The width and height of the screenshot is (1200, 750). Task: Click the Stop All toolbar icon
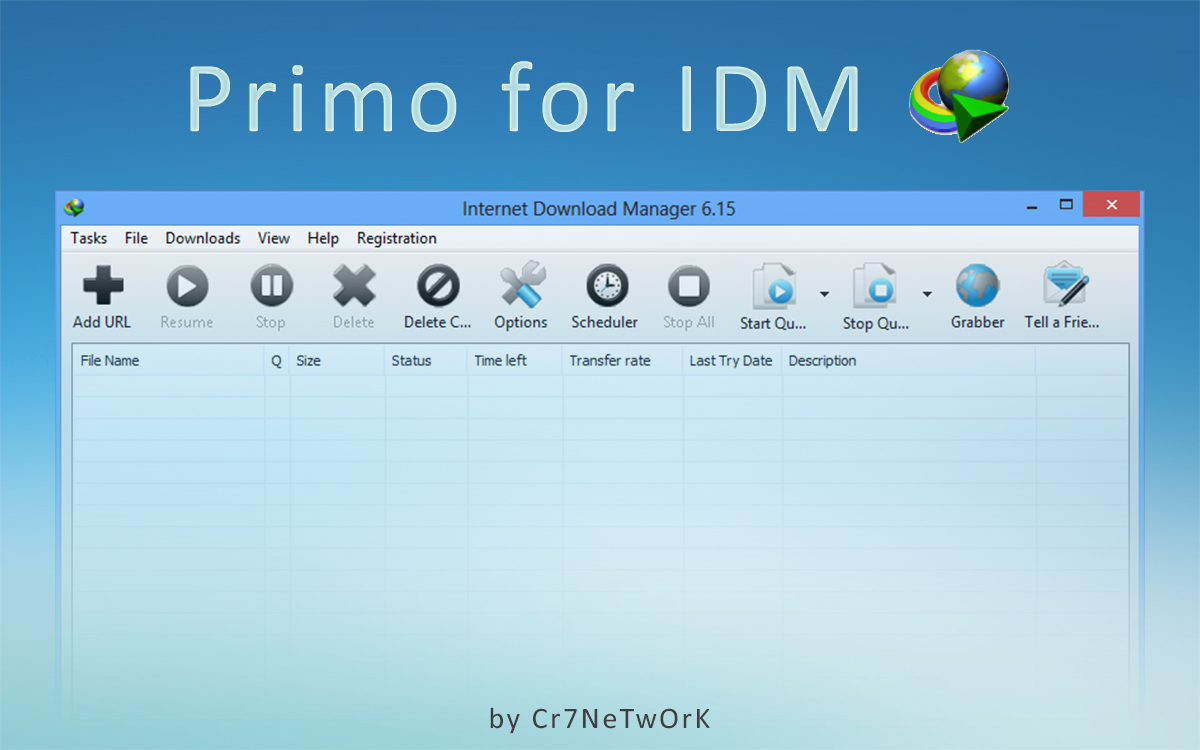click(689, 286)
